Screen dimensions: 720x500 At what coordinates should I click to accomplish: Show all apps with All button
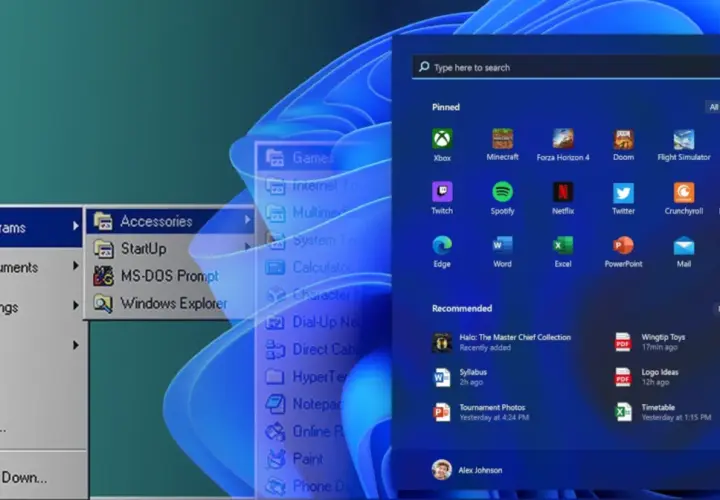point(713,107)
